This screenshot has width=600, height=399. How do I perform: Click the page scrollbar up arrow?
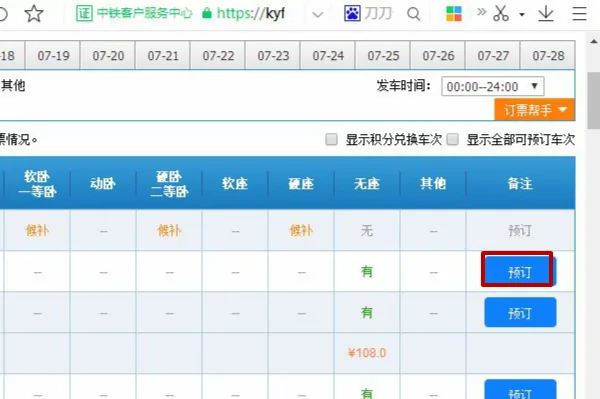593,41
